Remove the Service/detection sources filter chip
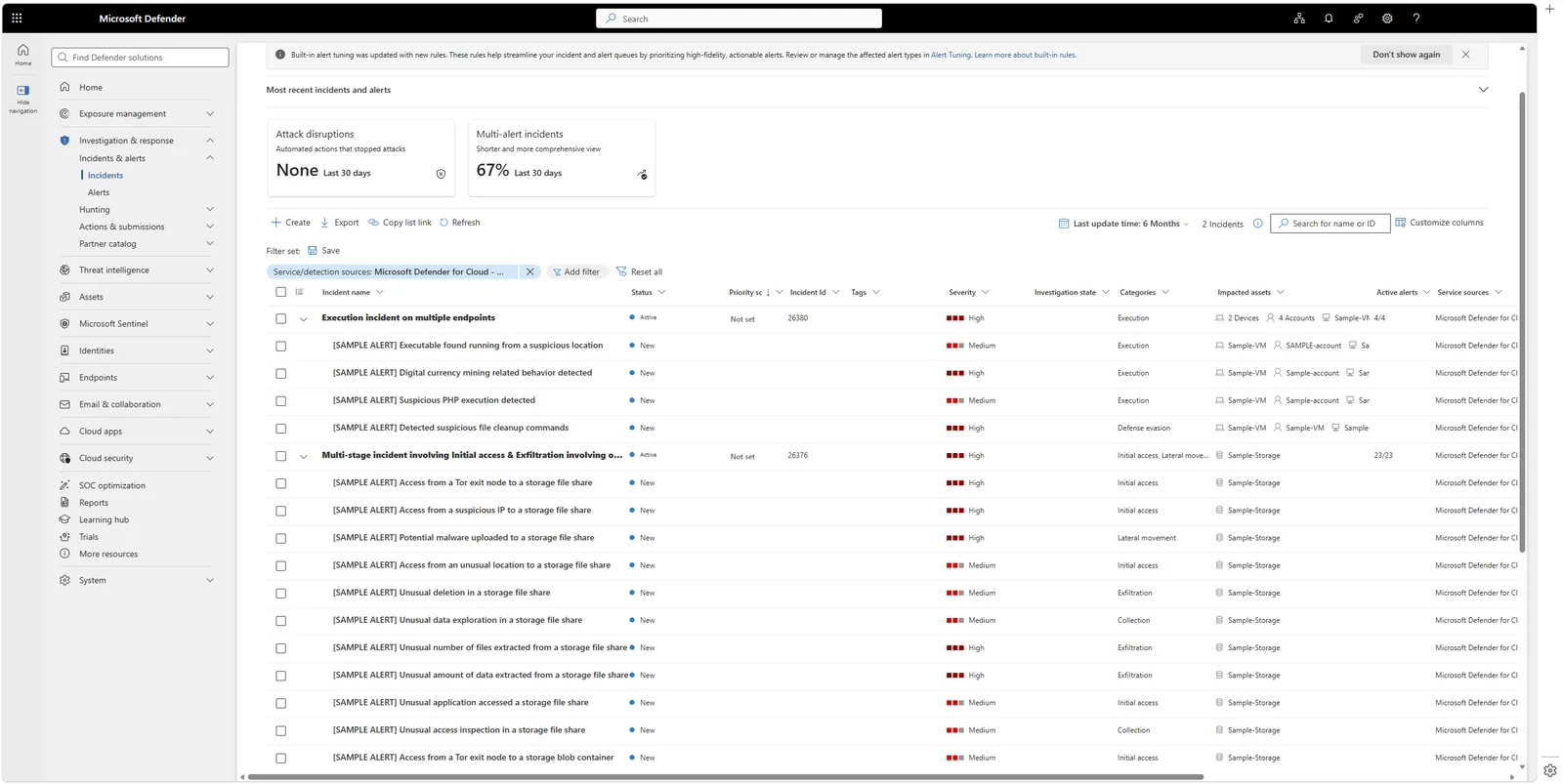This screenshot has width=1563, height=784. pyautogui.click(x=530, y=272)
